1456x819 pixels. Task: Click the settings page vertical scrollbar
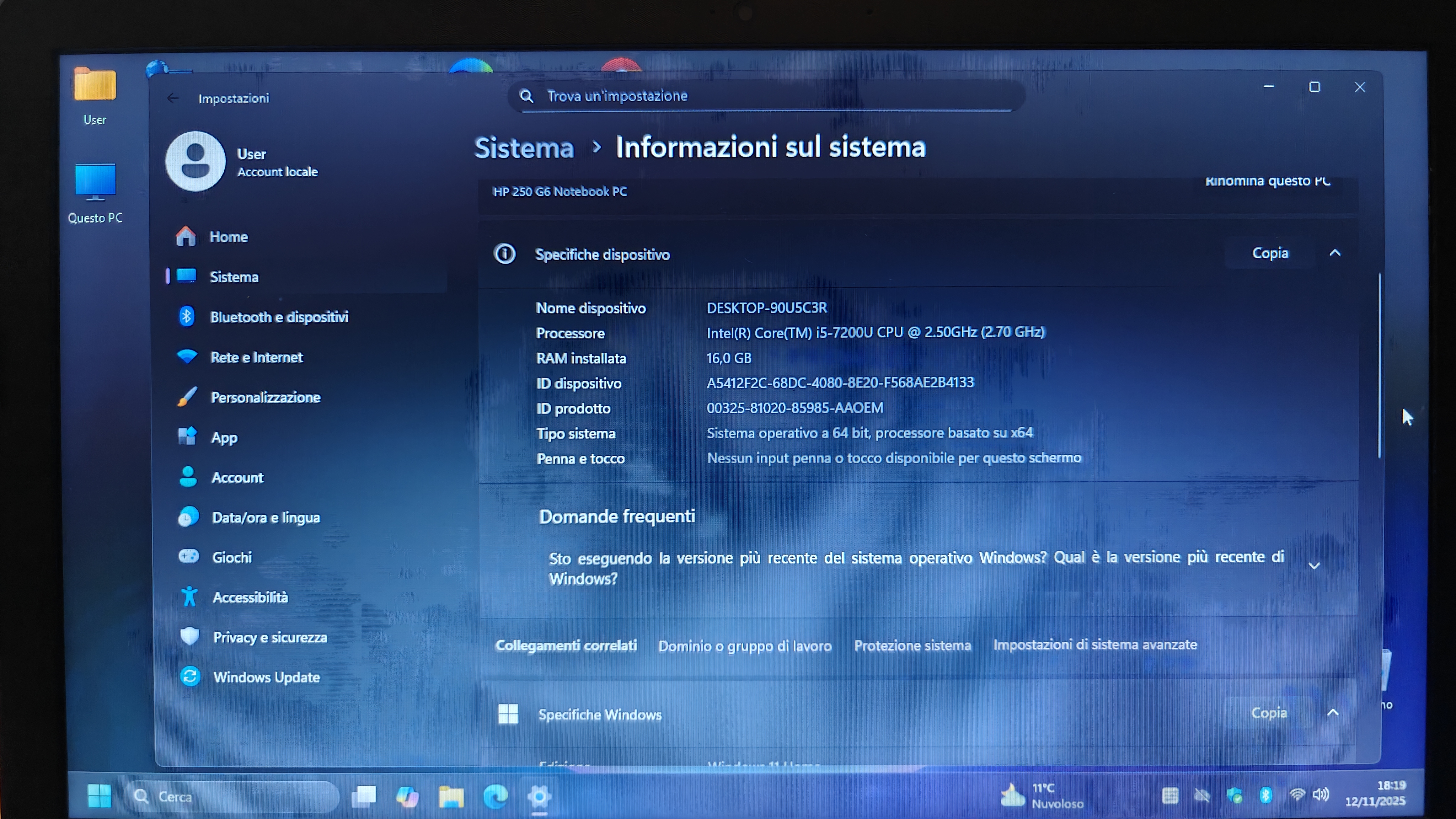pos(1380,366)
